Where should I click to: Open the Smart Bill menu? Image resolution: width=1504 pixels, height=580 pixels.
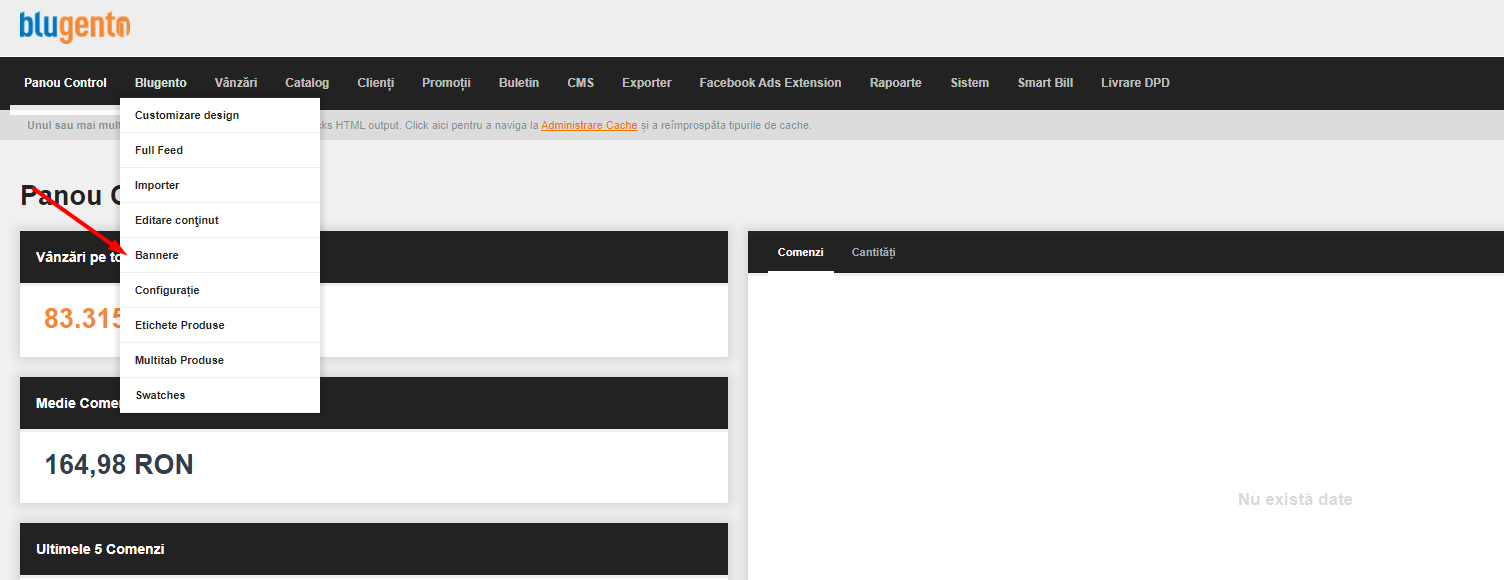(1045, 83)
